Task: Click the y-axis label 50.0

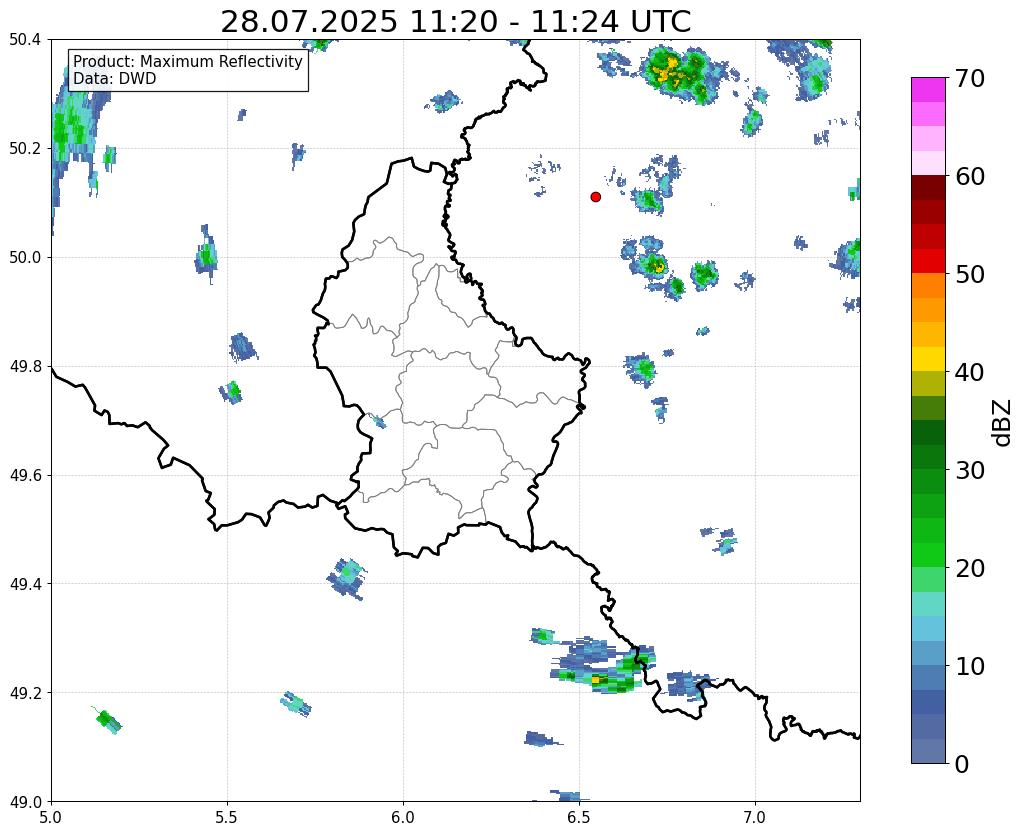Action: point(25,258)
